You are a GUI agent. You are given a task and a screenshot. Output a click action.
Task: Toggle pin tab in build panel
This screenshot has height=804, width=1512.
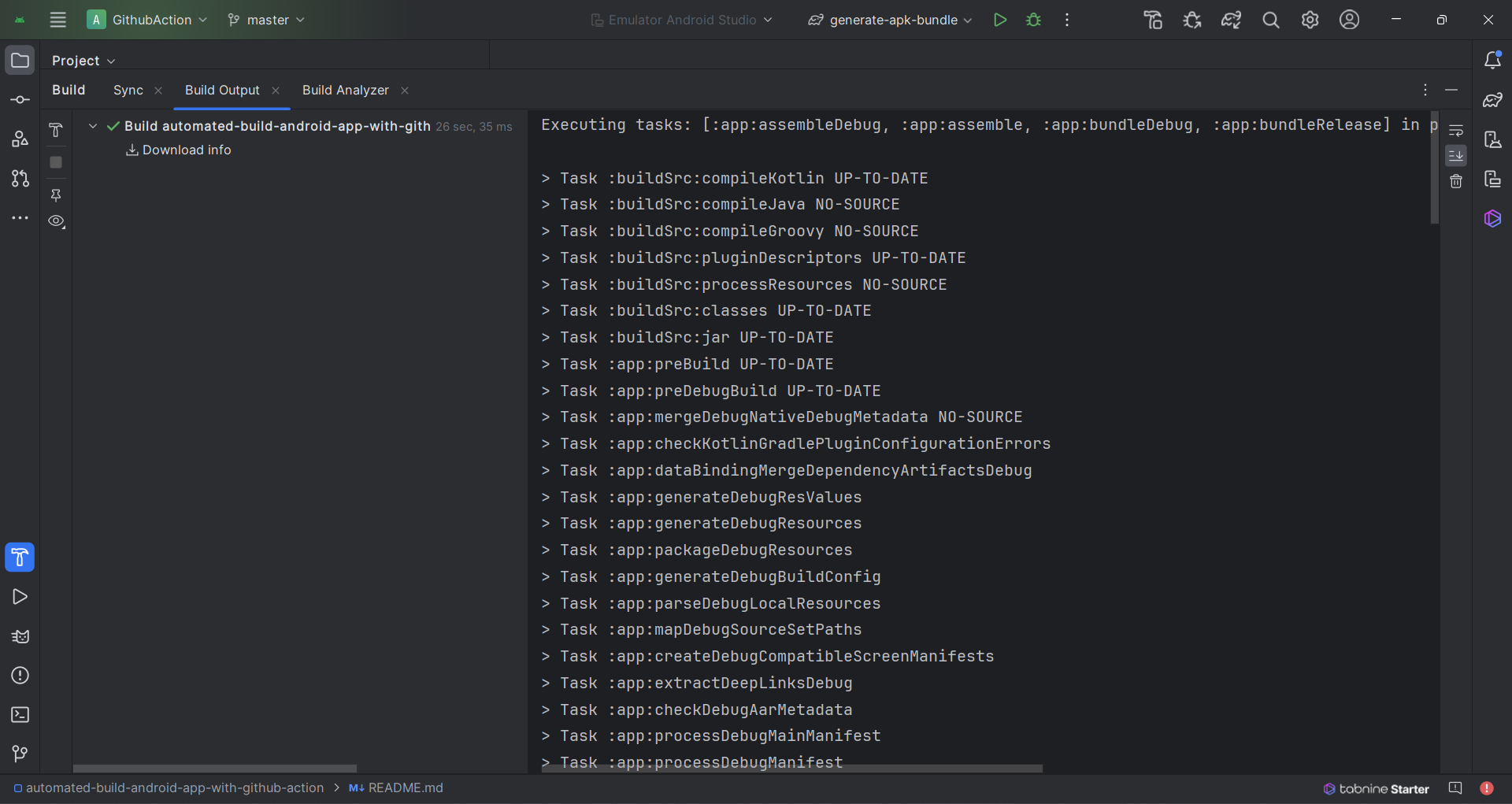point(56,195)
